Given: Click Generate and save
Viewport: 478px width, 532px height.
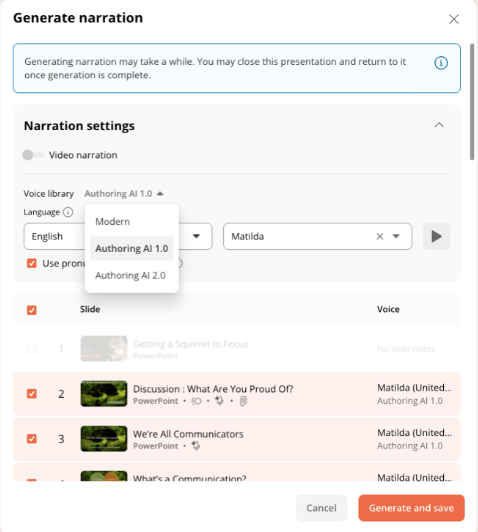Looking at the screenshot, I should (411, 508).
